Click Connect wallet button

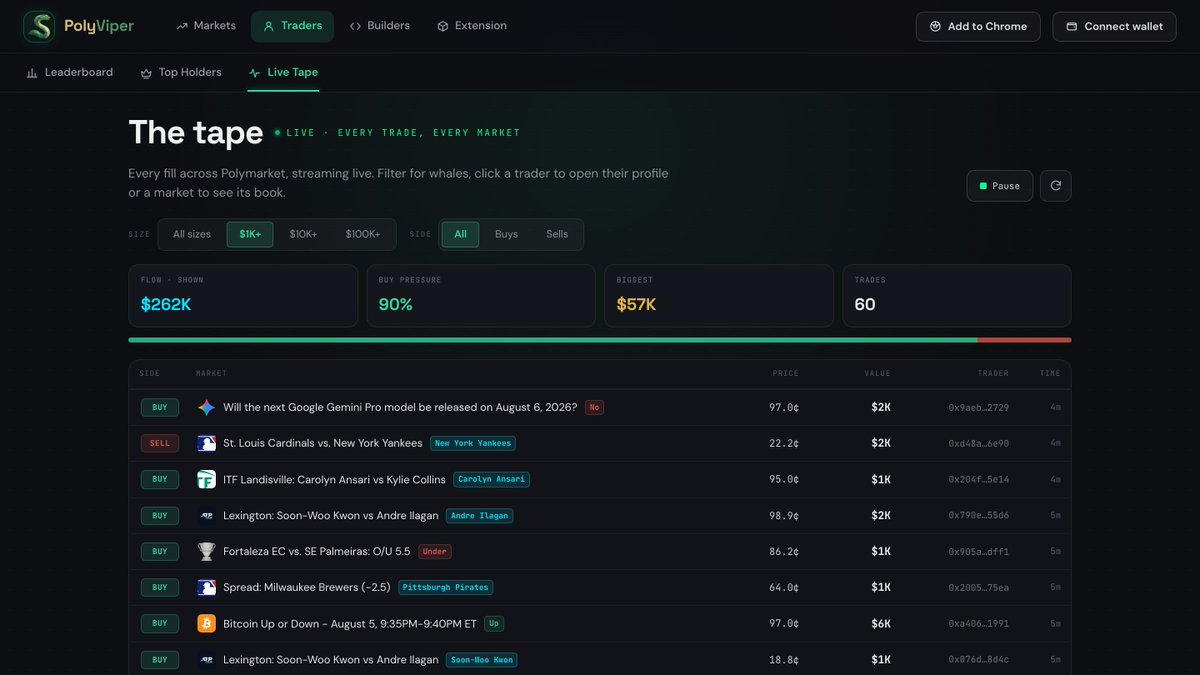coord(1114,26)
